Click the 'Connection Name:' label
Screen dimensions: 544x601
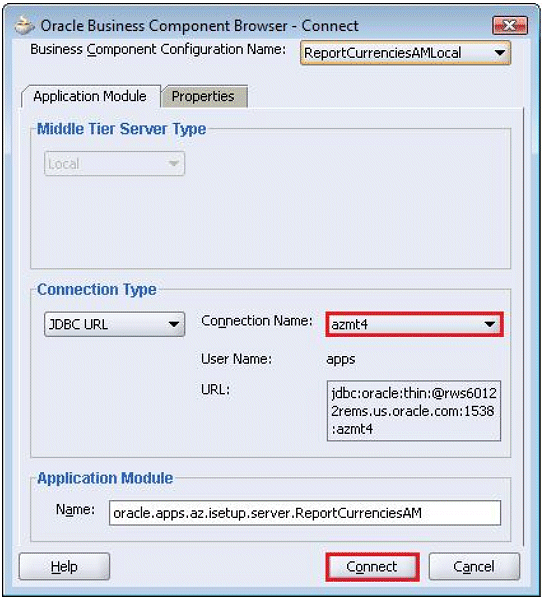tap(257, 321)
